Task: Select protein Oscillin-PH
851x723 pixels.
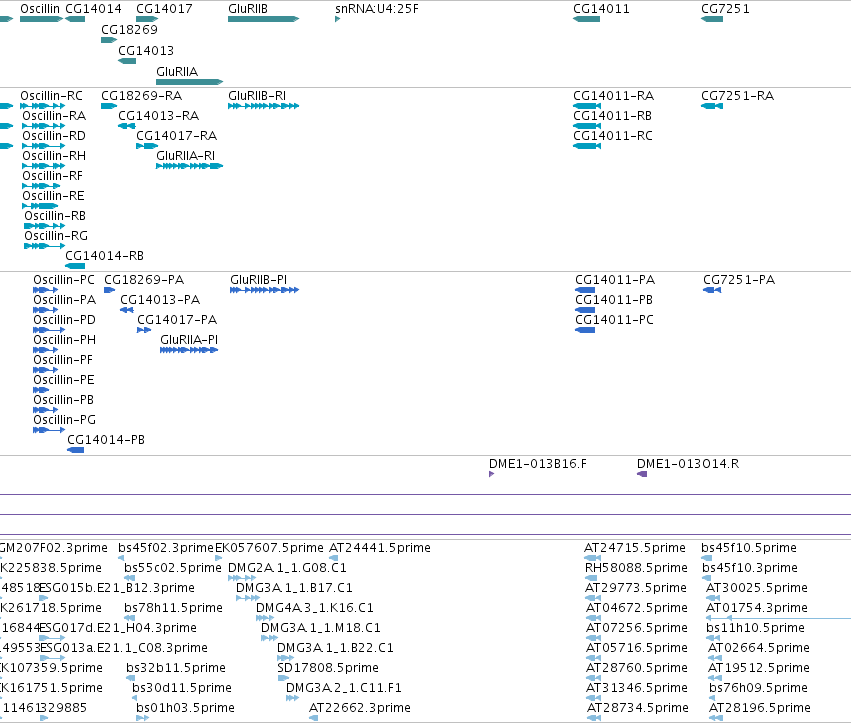Action: click(x=65, y=340)
